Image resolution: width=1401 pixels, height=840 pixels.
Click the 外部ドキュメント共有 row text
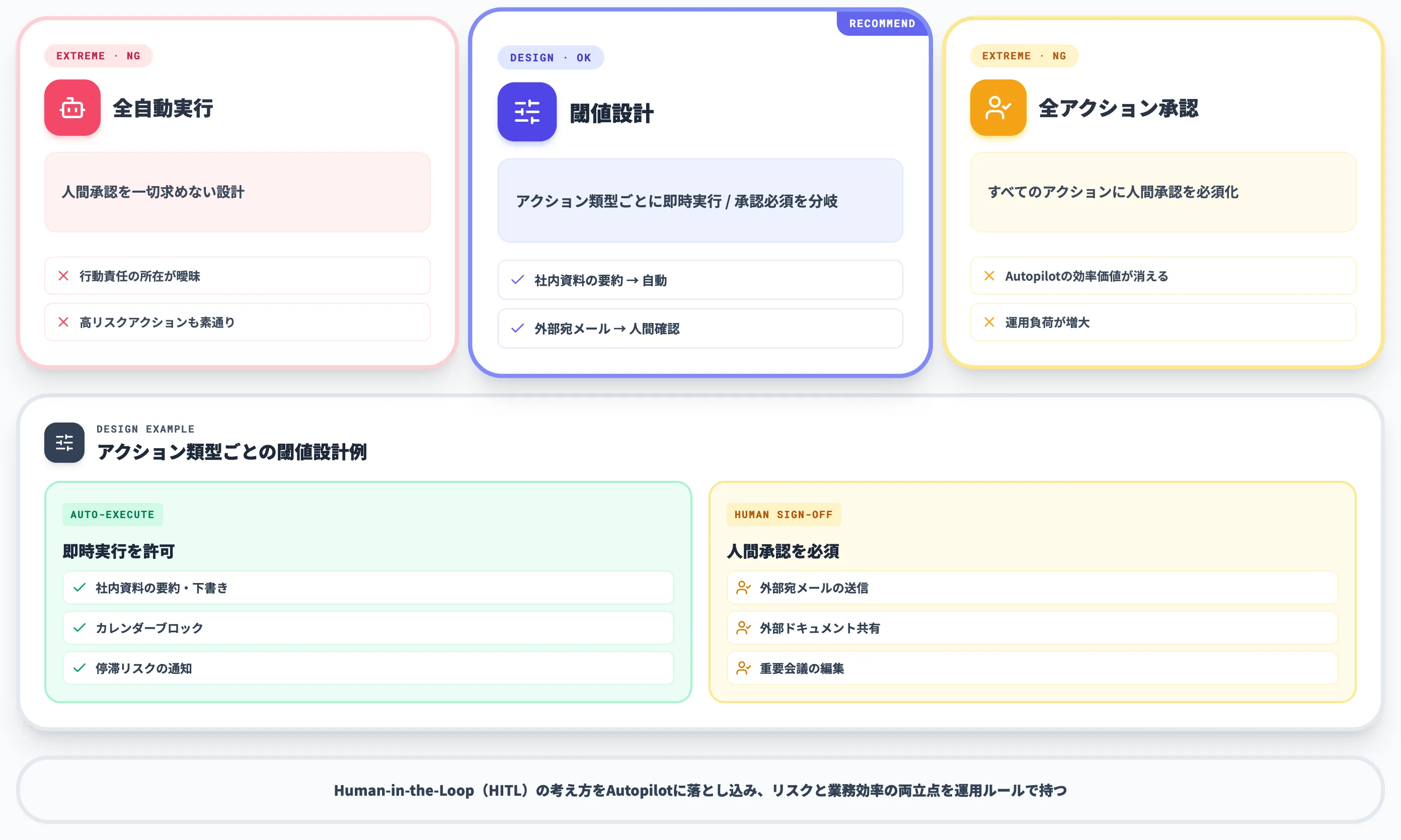pos(820,628)
